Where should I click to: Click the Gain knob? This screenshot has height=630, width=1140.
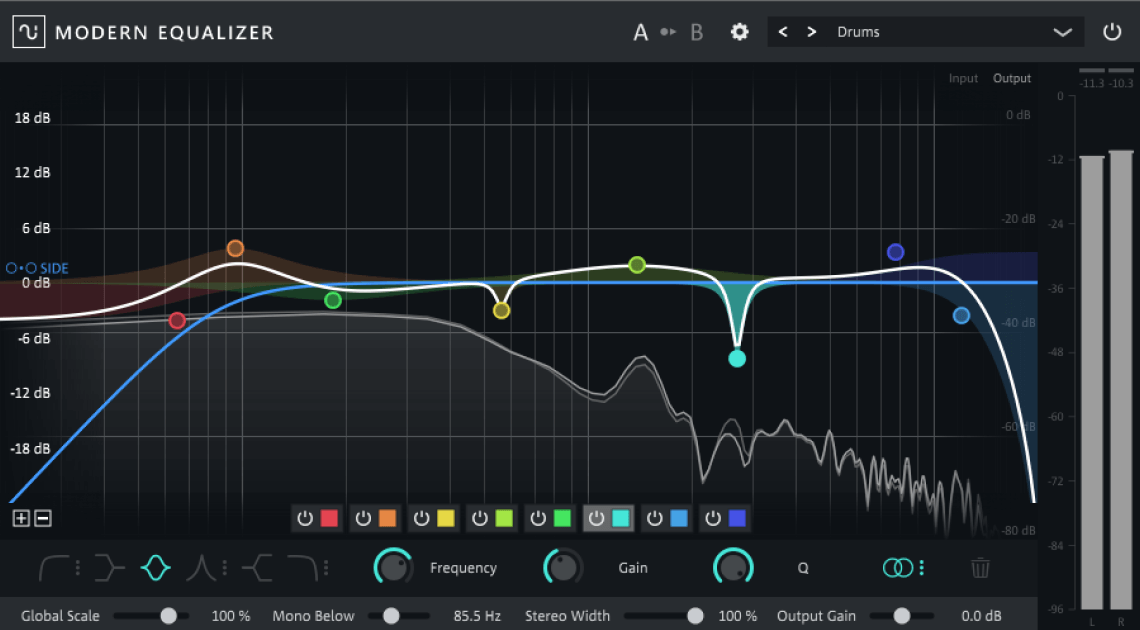tap(563, 568)
